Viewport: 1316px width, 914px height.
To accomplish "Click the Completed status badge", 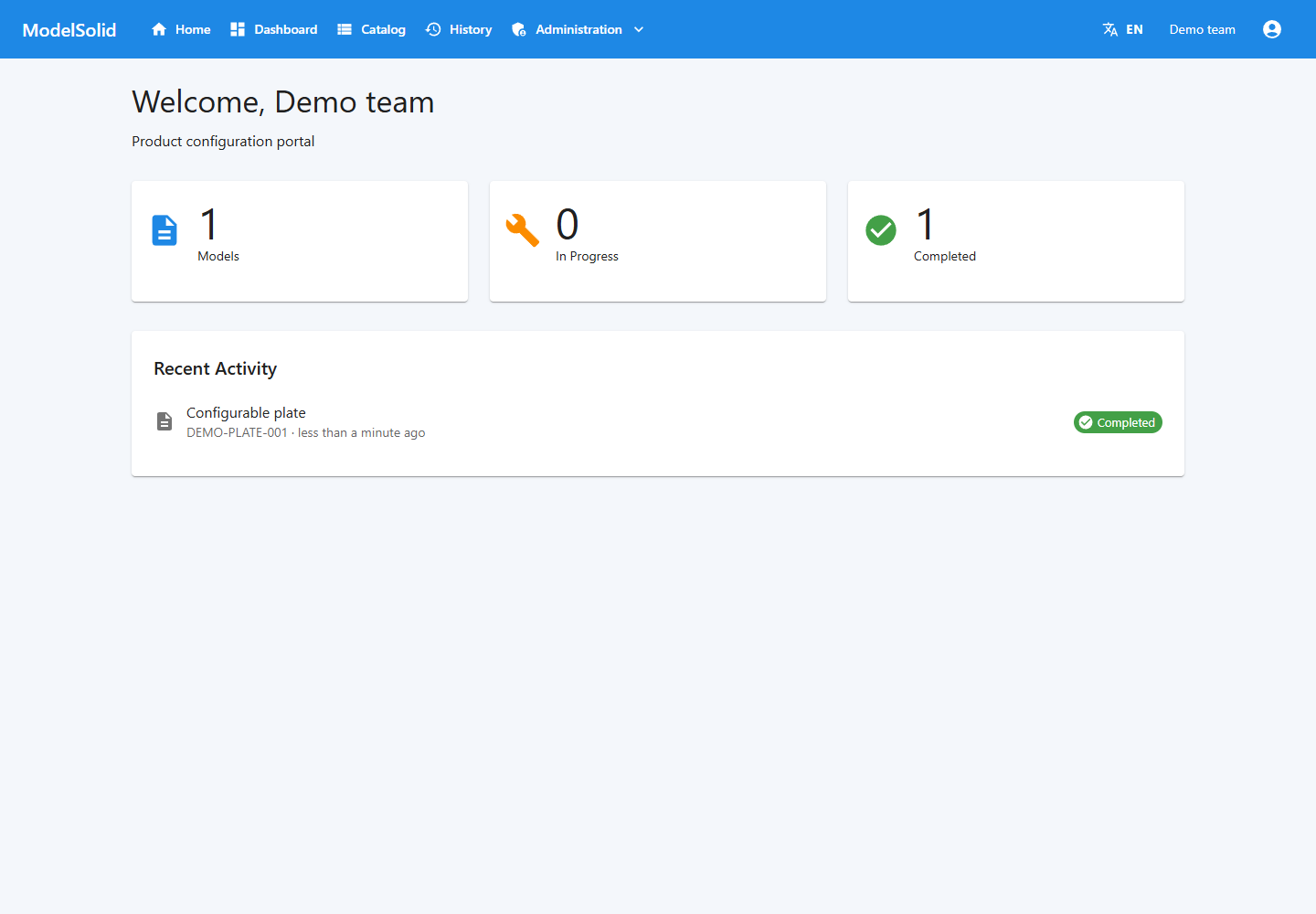I will pyautogui.click(x=1118, y=422).
